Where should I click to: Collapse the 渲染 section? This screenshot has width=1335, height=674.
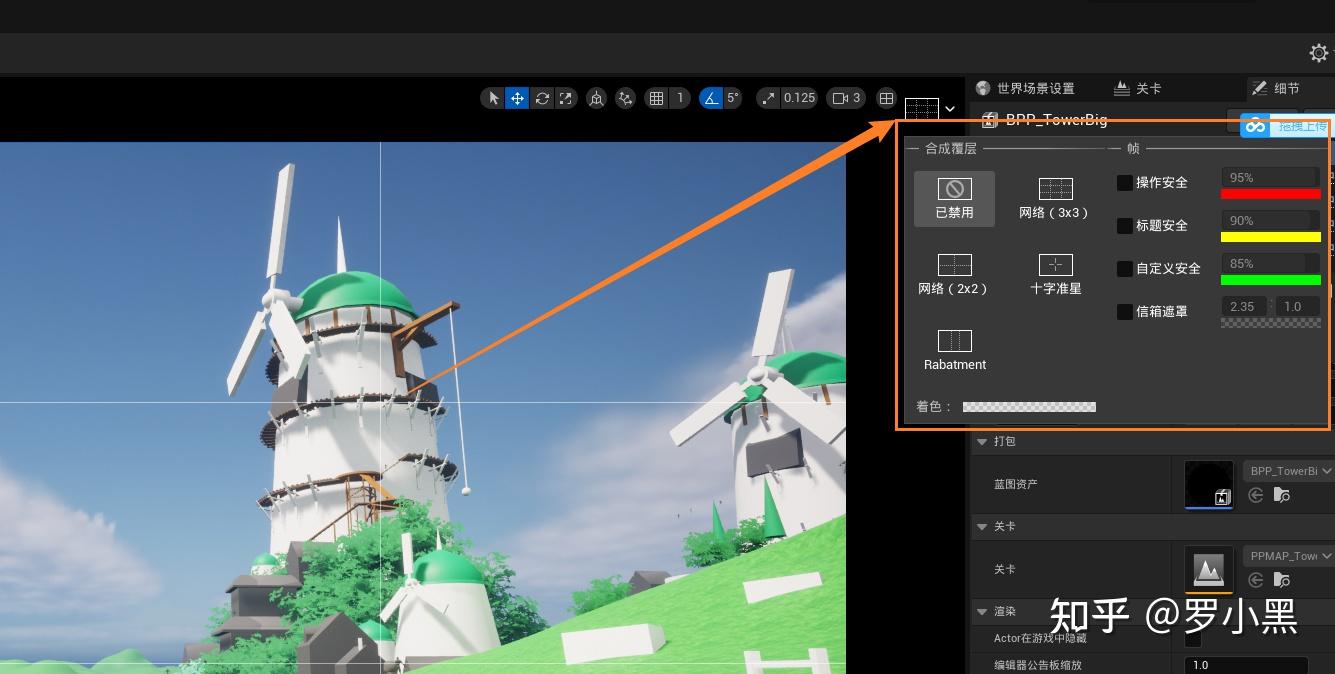982,611
